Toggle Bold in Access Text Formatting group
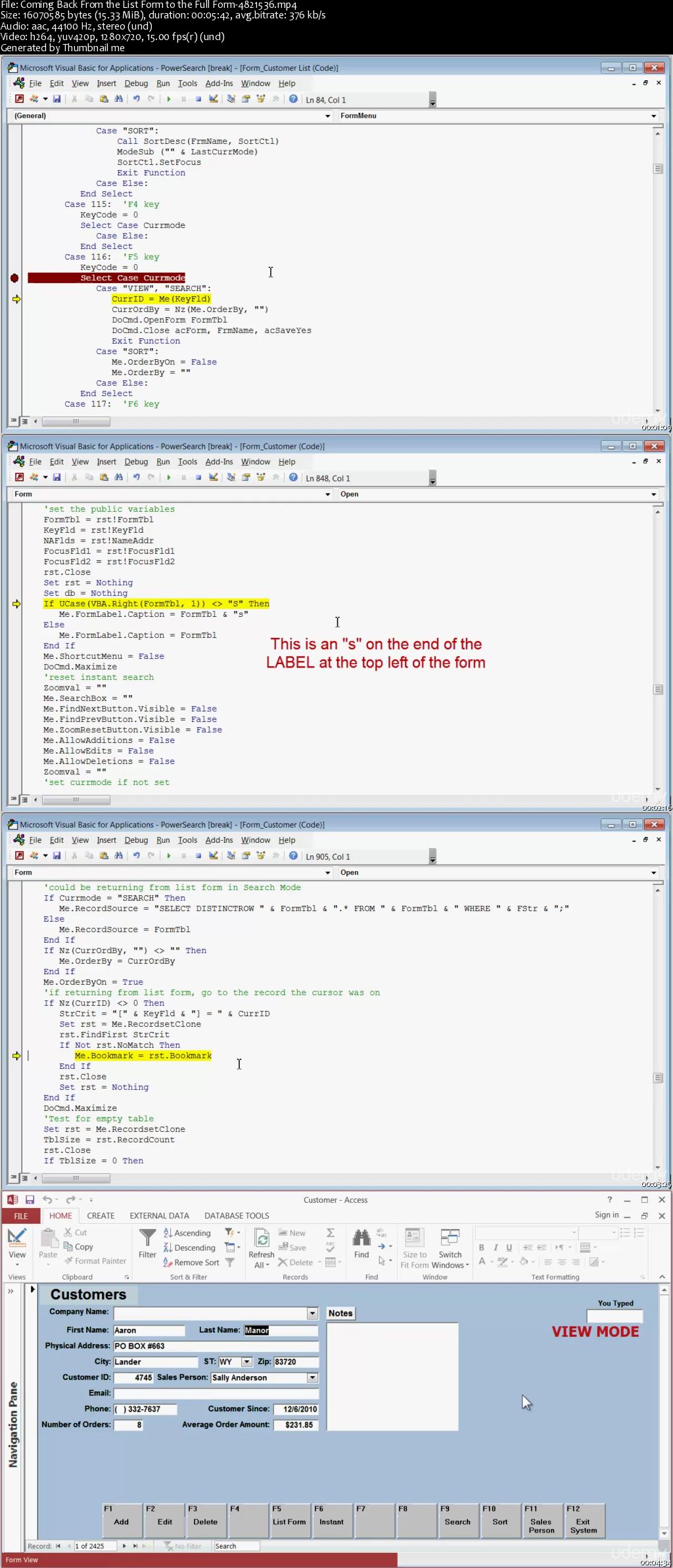Screen dimensions: 673x1568 [x=482, y=1247]
